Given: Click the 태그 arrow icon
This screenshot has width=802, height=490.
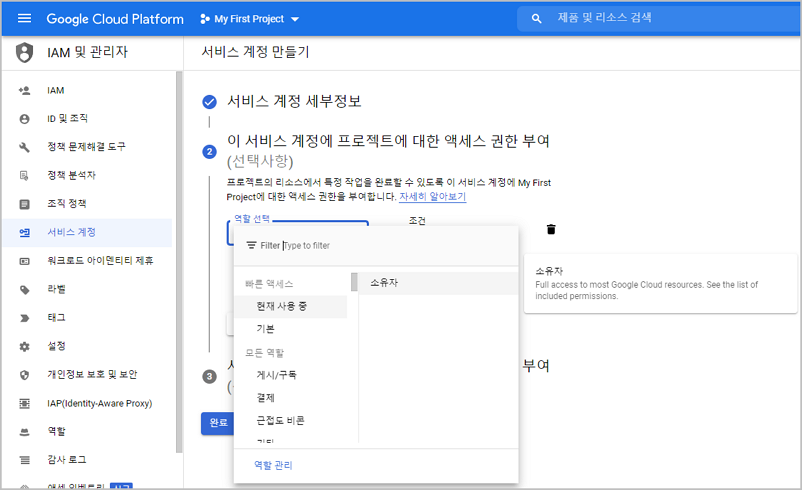Looking at the screenshot, I should (24, 318).
